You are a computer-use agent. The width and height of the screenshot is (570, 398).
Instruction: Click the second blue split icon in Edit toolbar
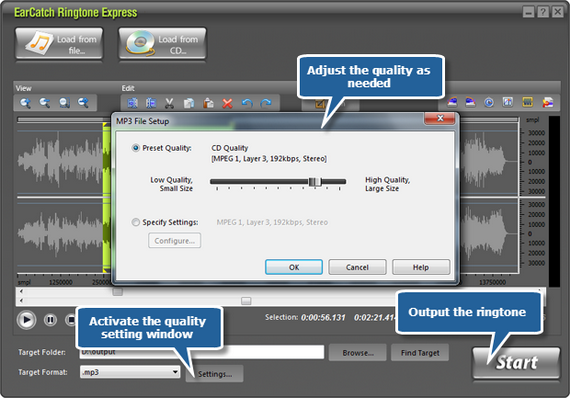click(x=151, y=103)
